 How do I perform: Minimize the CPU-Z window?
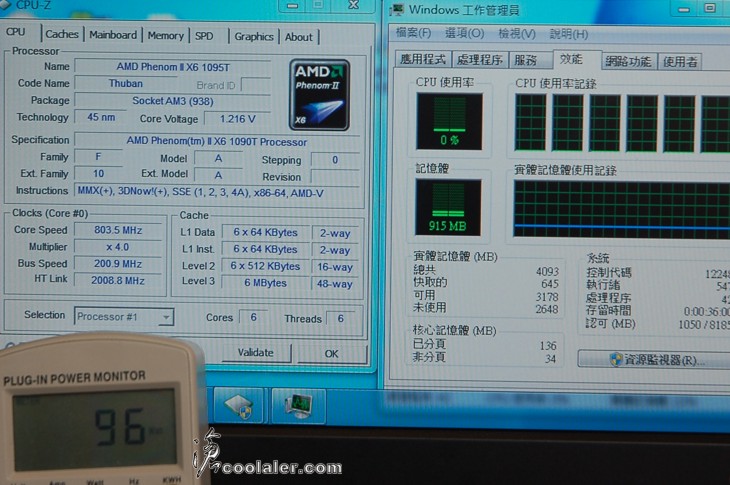tap(292, 6)
